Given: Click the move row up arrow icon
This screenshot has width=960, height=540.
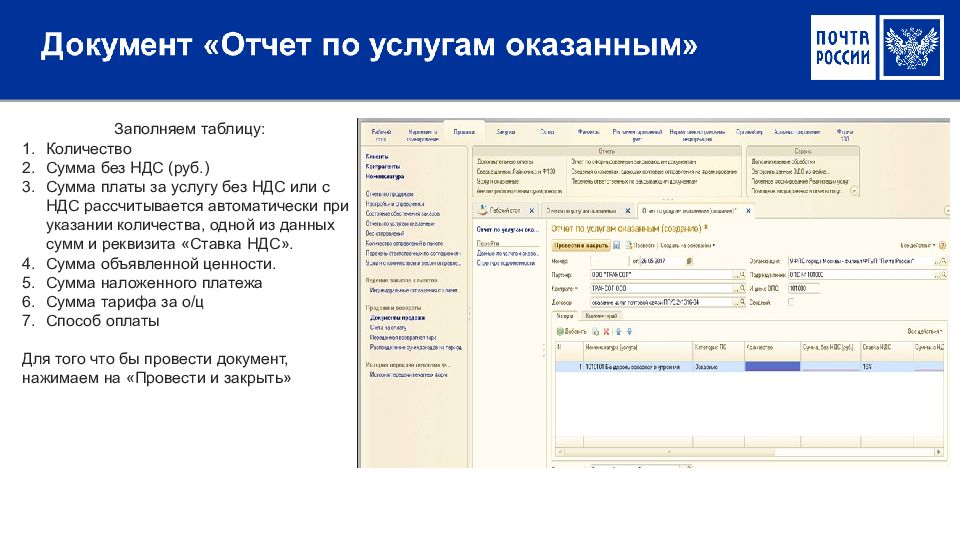Looking at the screenshot, I should tap(618, 332).
